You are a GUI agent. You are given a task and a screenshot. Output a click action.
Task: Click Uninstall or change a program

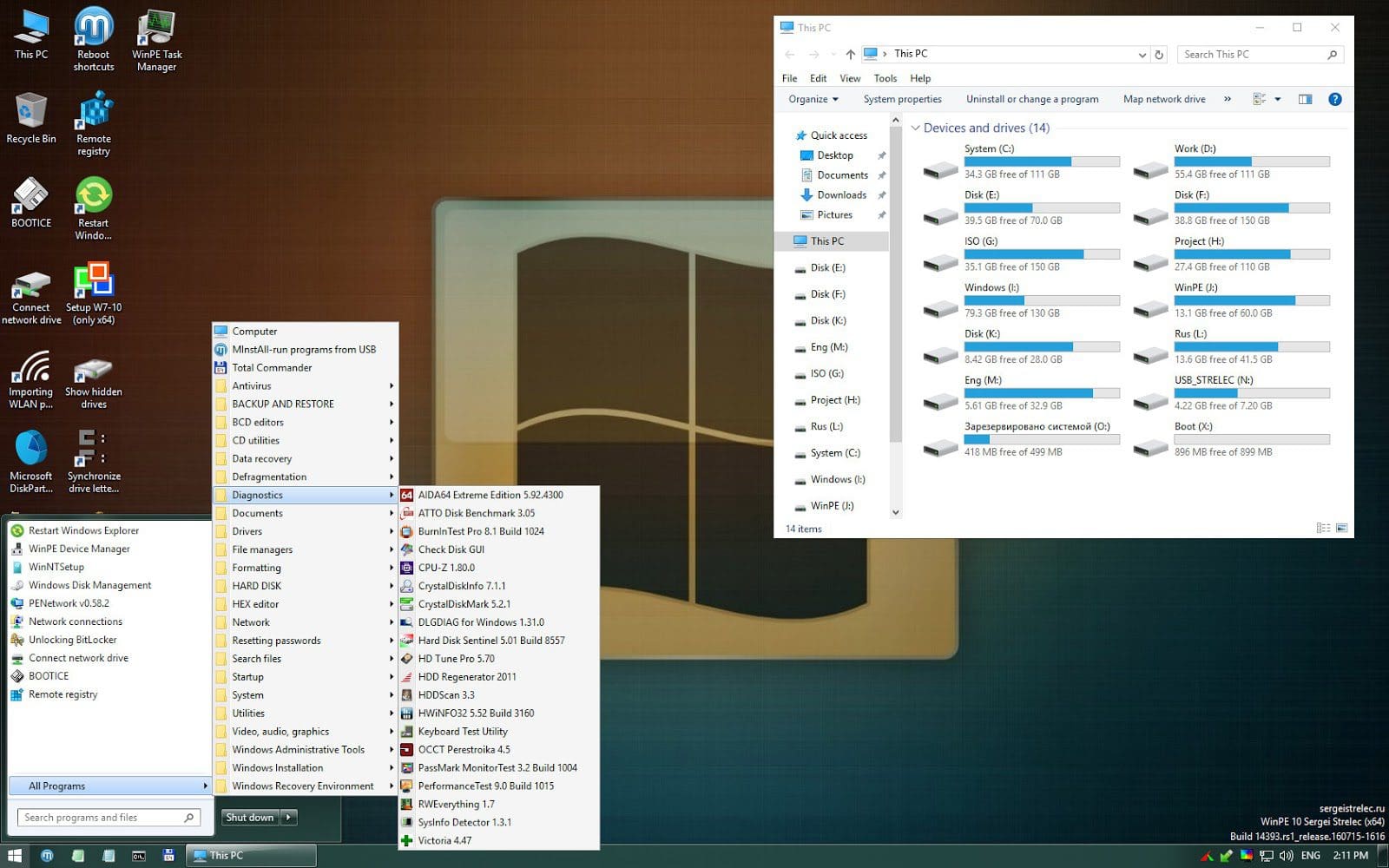1032,99
